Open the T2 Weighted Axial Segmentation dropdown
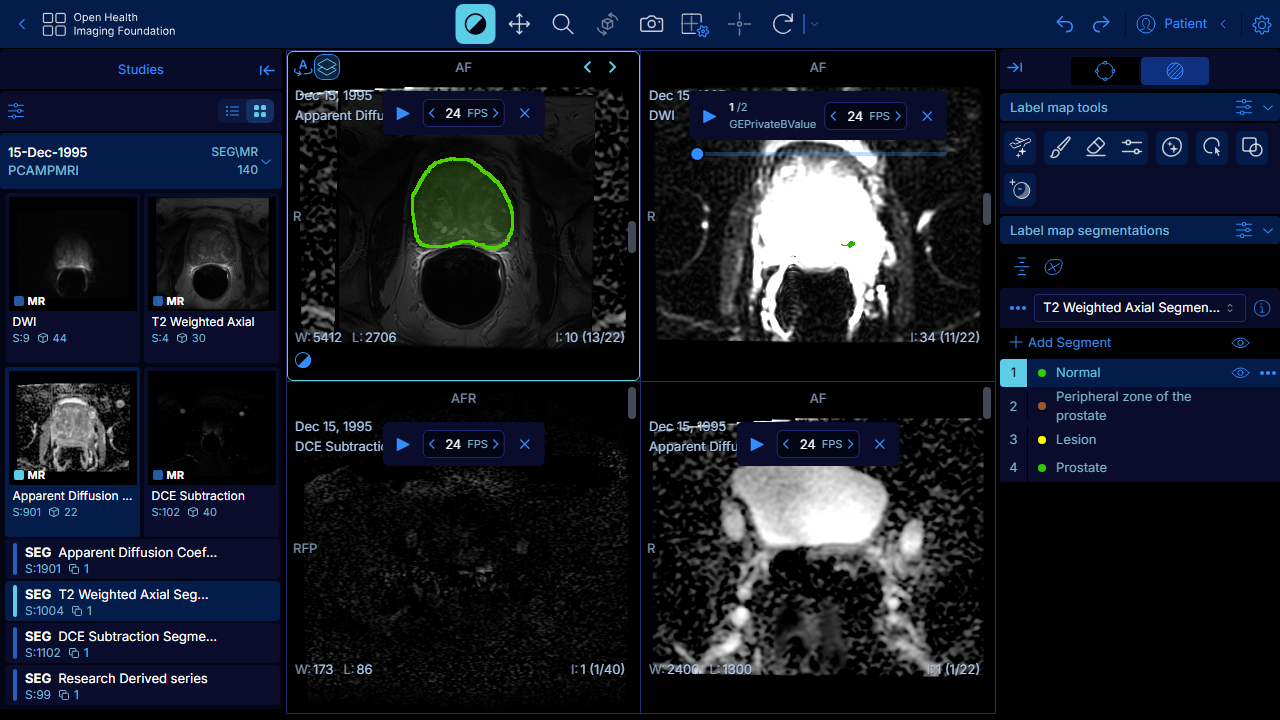This screenshot has width=1280, height=720. pos(1140,307)
